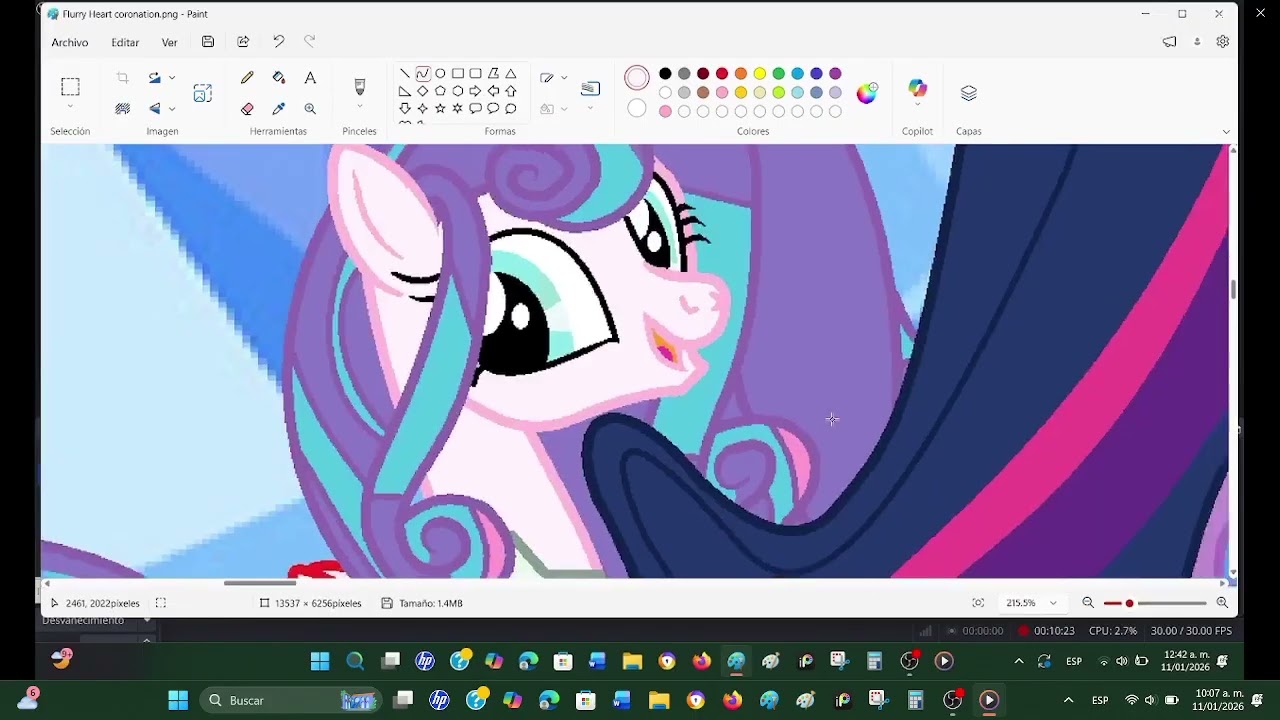The image size is (1280, 720).
Task: Open the Copilot menu
Action: click(x=917, y=93)
